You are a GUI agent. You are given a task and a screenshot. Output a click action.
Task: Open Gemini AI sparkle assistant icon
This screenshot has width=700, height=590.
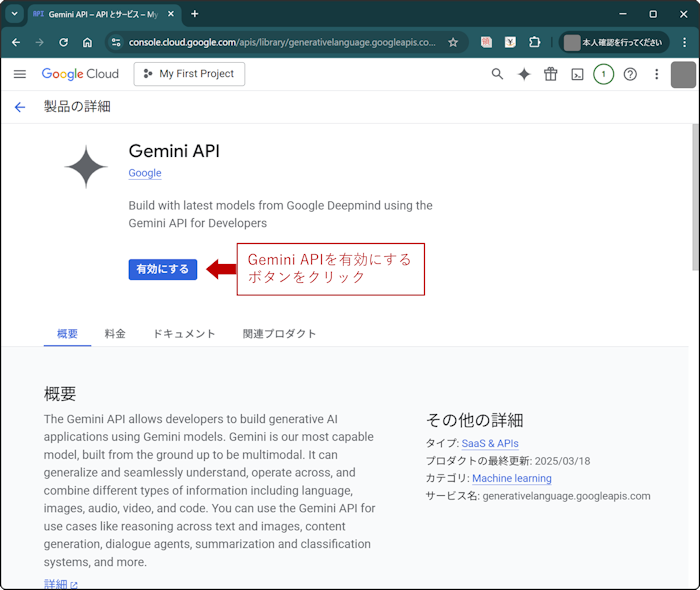(524, 74)
